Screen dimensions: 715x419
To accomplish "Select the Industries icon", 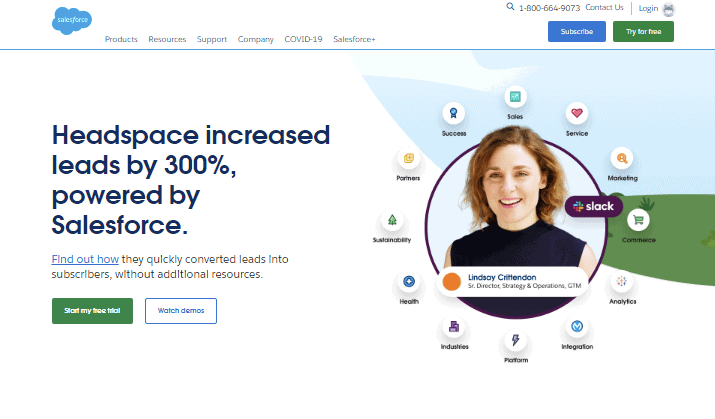I will click(454, 327).
